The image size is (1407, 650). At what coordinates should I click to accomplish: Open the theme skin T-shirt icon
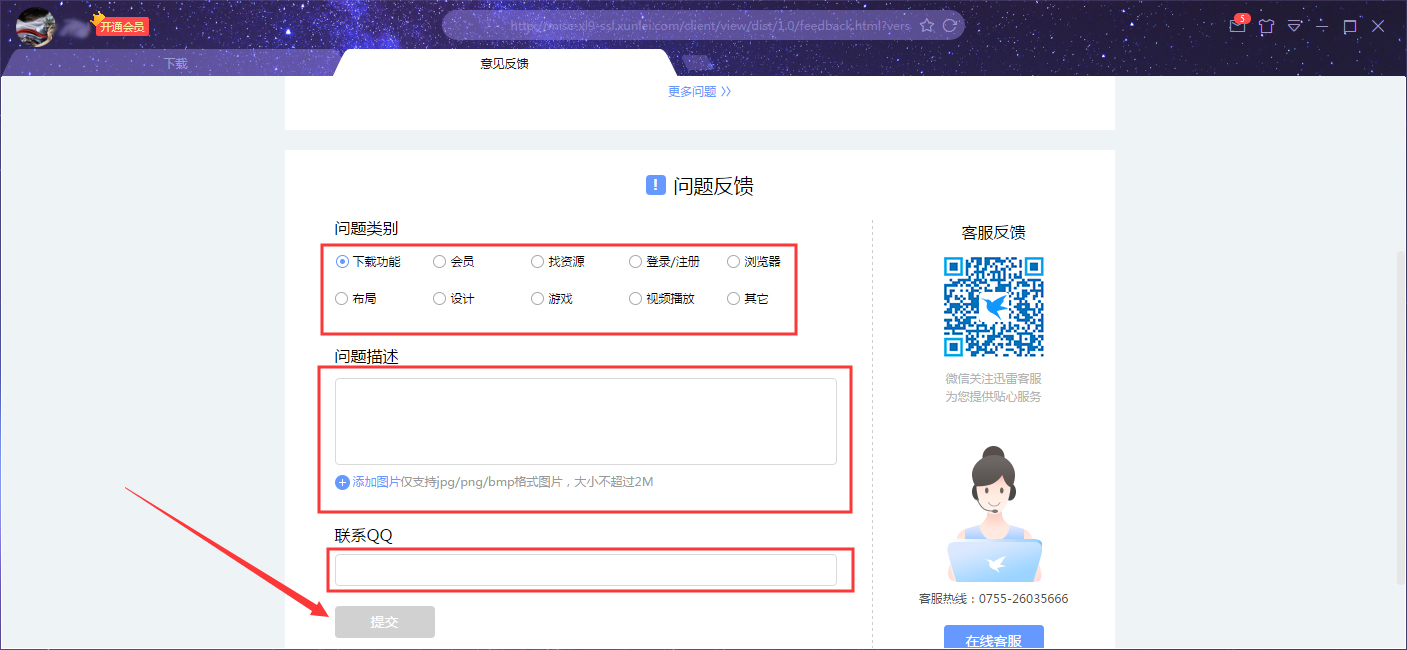click(1266, 26)
